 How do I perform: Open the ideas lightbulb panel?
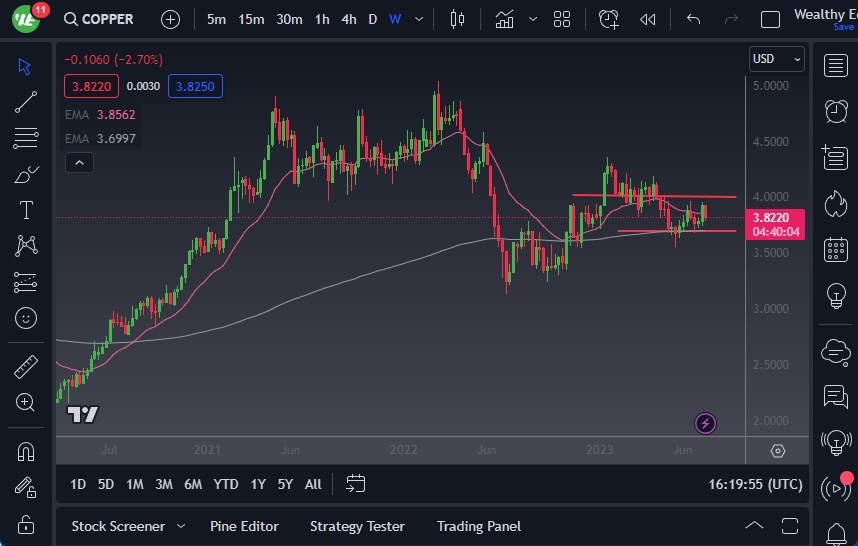835,296
